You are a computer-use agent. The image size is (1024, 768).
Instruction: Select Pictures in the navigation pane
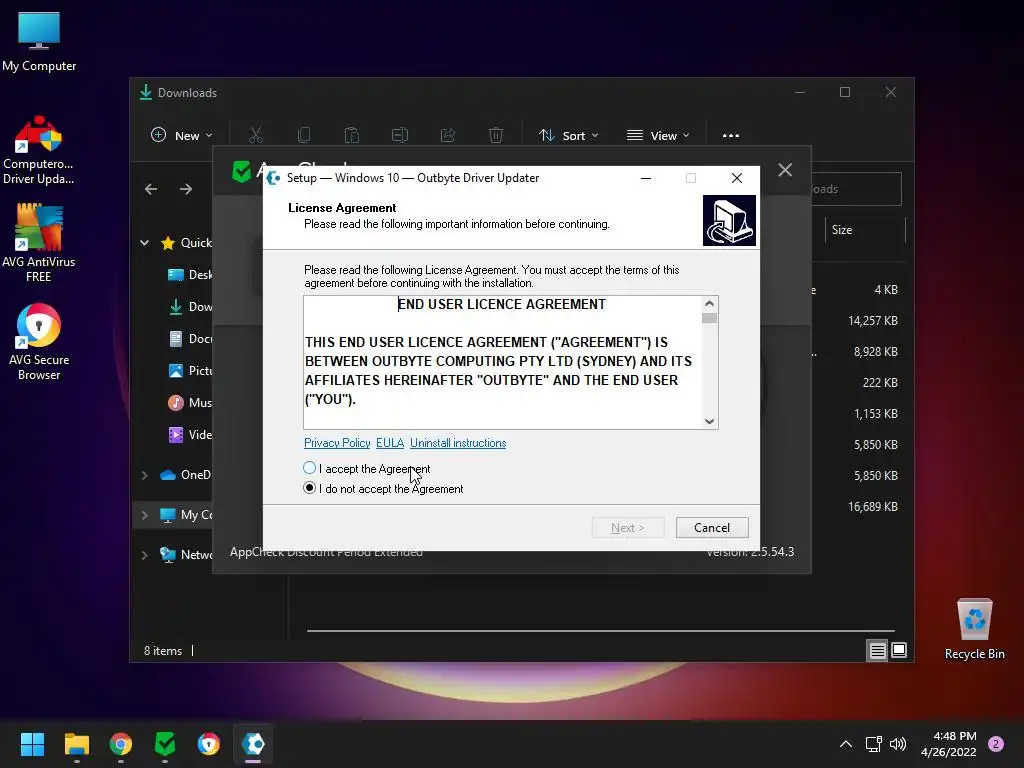pos(189,371)
